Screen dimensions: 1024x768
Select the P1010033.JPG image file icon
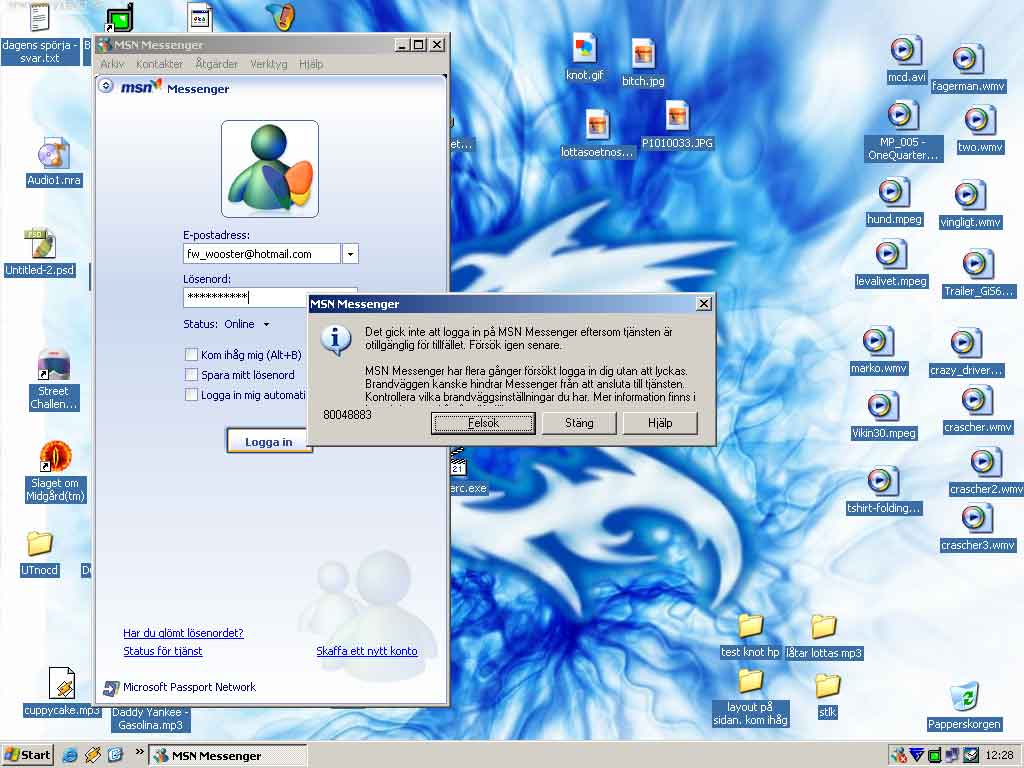pyautogui.click(x=677, y=118)
